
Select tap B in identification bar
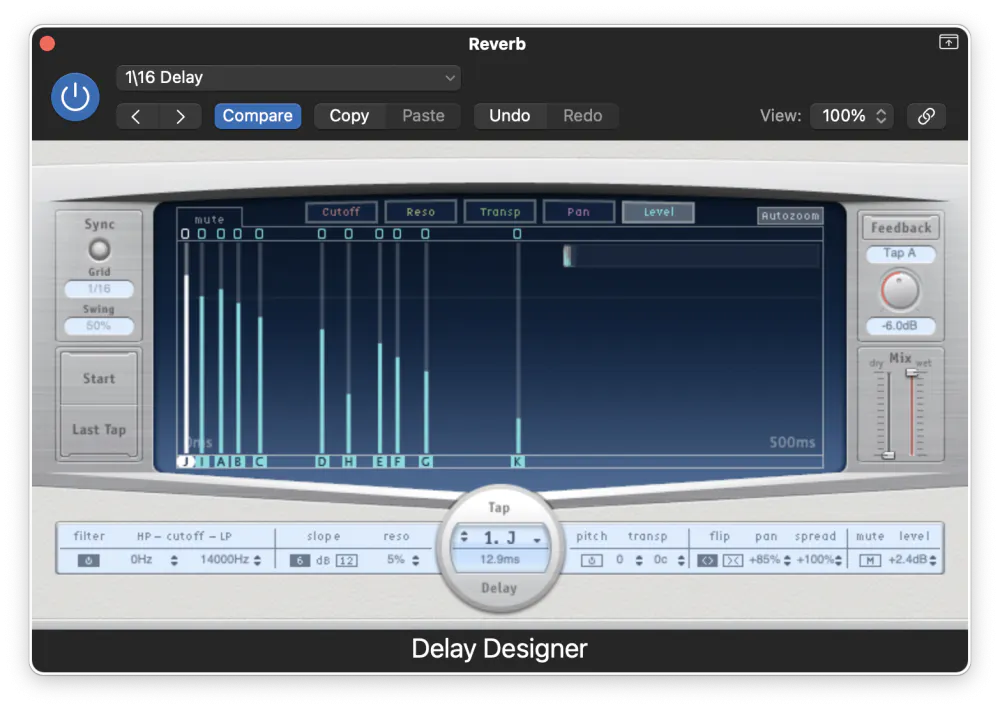click(x=238, y=462)
